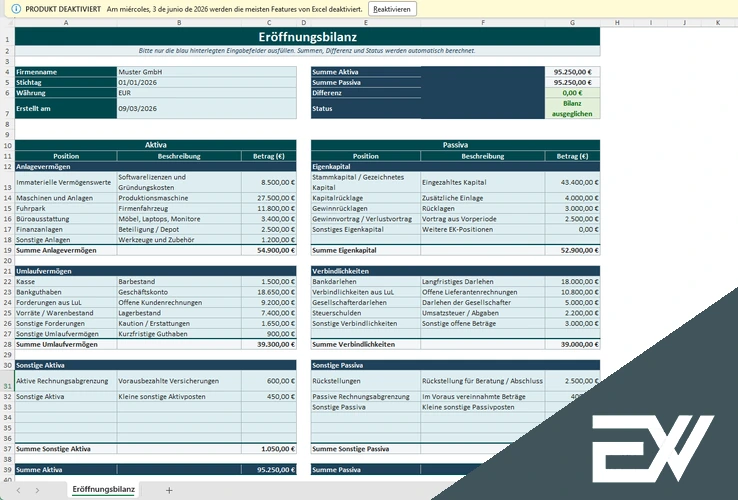Select column E header
This screenshot has height=500, width=738.
click(366, 23)
